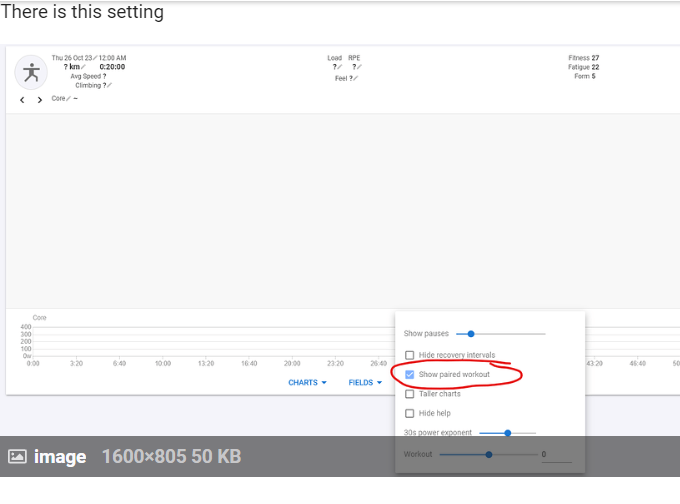Click the edit pencil next to Climbing
Image resolution: width=680 pixels, height=504 pixels.
tap(109, 85)
